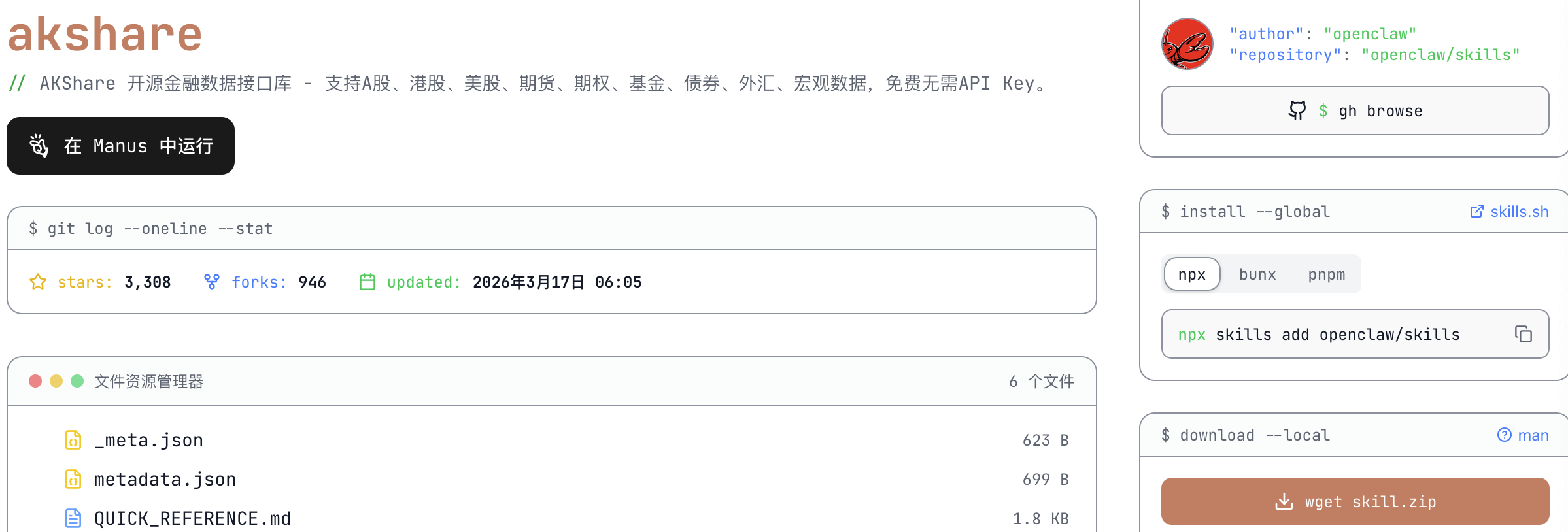Open the man help link
The image size is (1568, 532).
1523,435
